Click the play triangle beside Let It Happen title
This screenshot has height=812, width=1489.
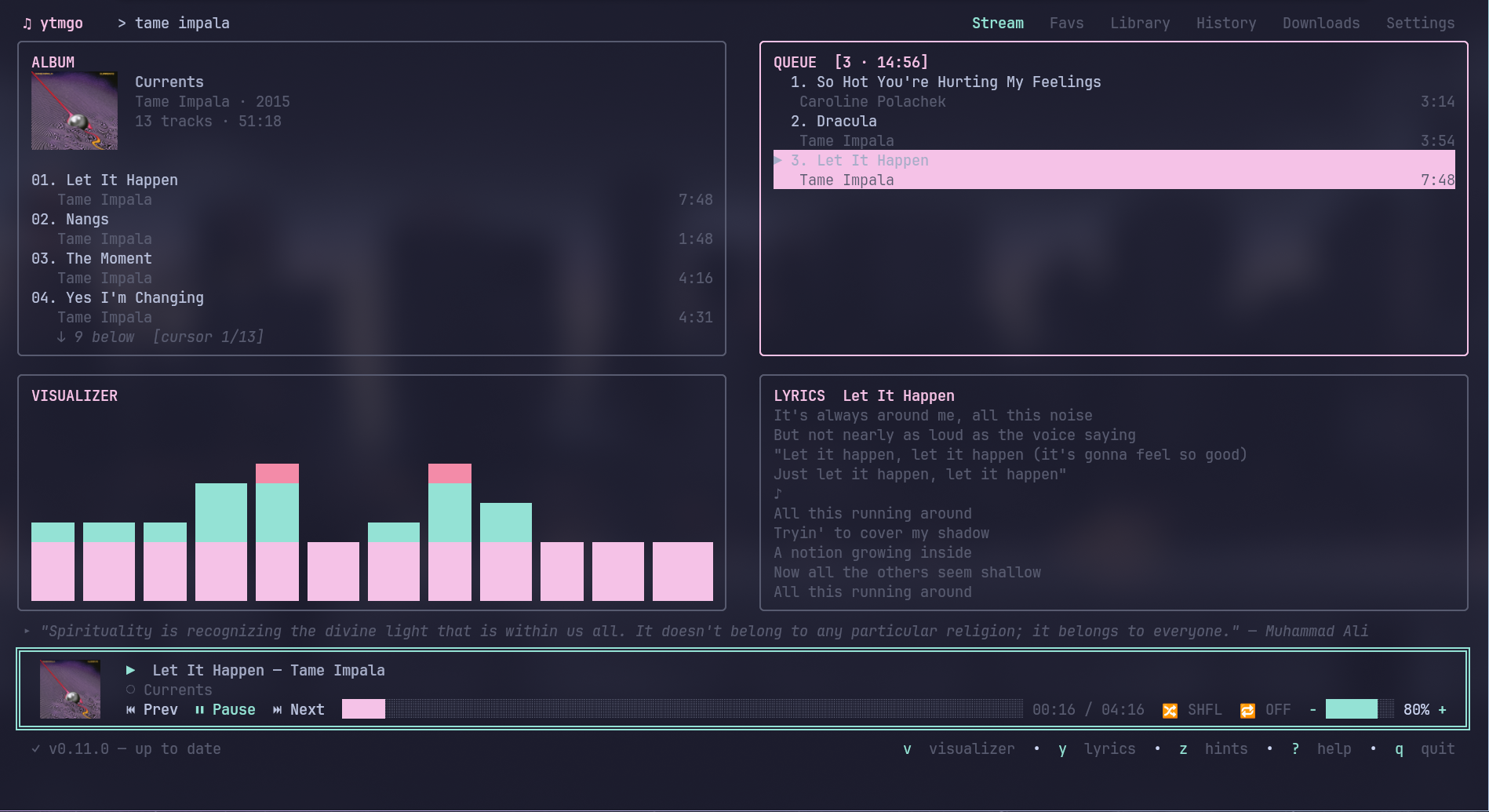(131, 671)
